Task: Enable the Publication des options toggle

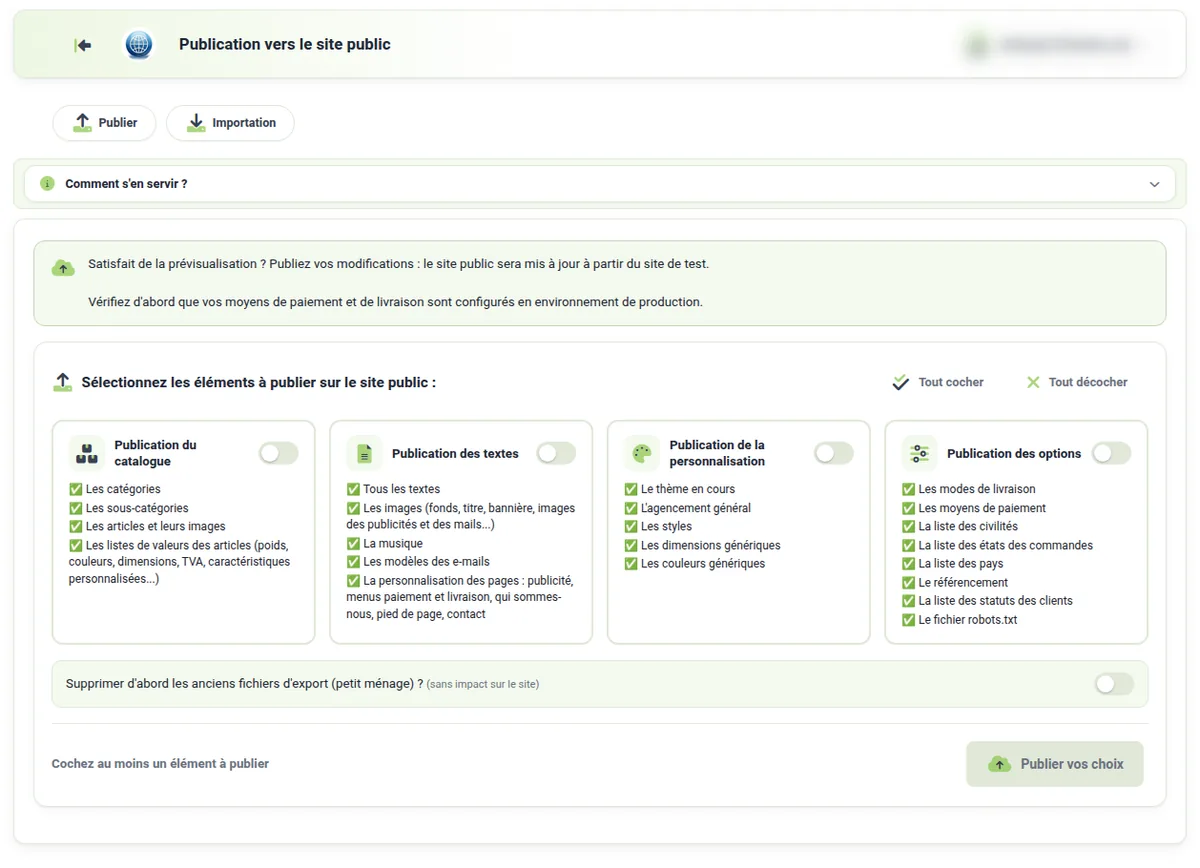Action: [x=1111, y=453]
